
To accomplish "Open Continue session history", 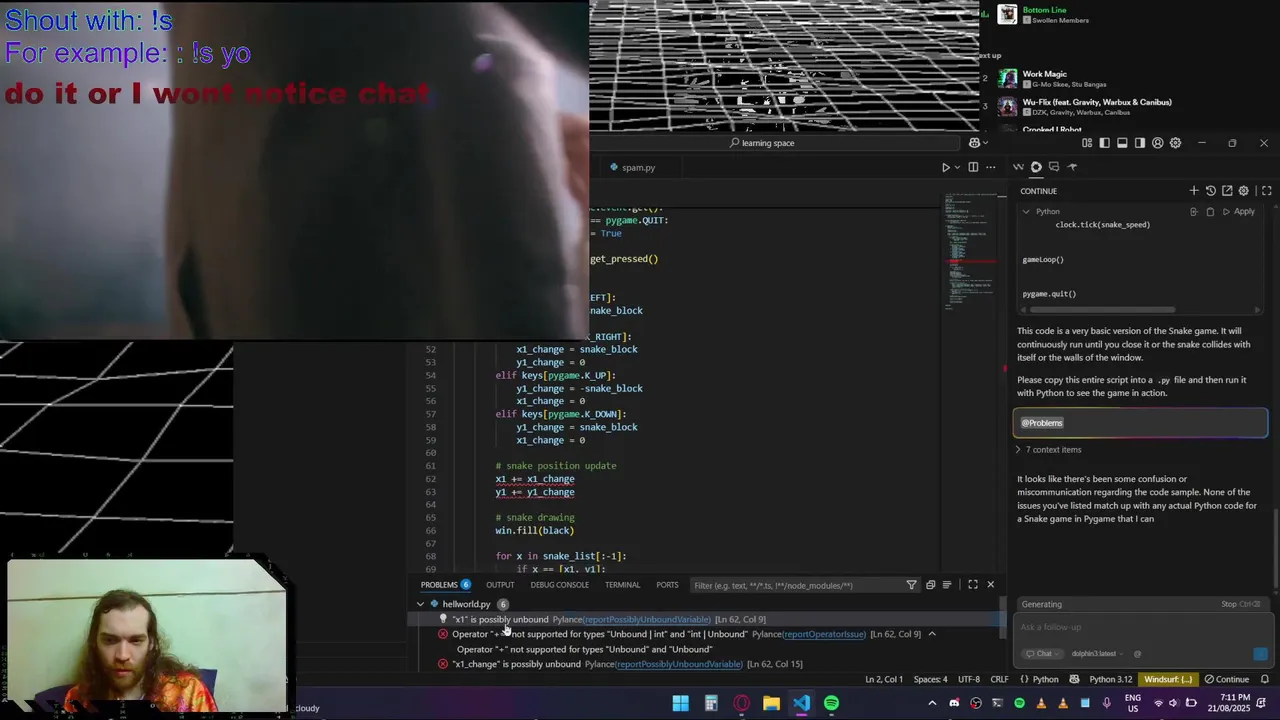I will coord(1210,191).
